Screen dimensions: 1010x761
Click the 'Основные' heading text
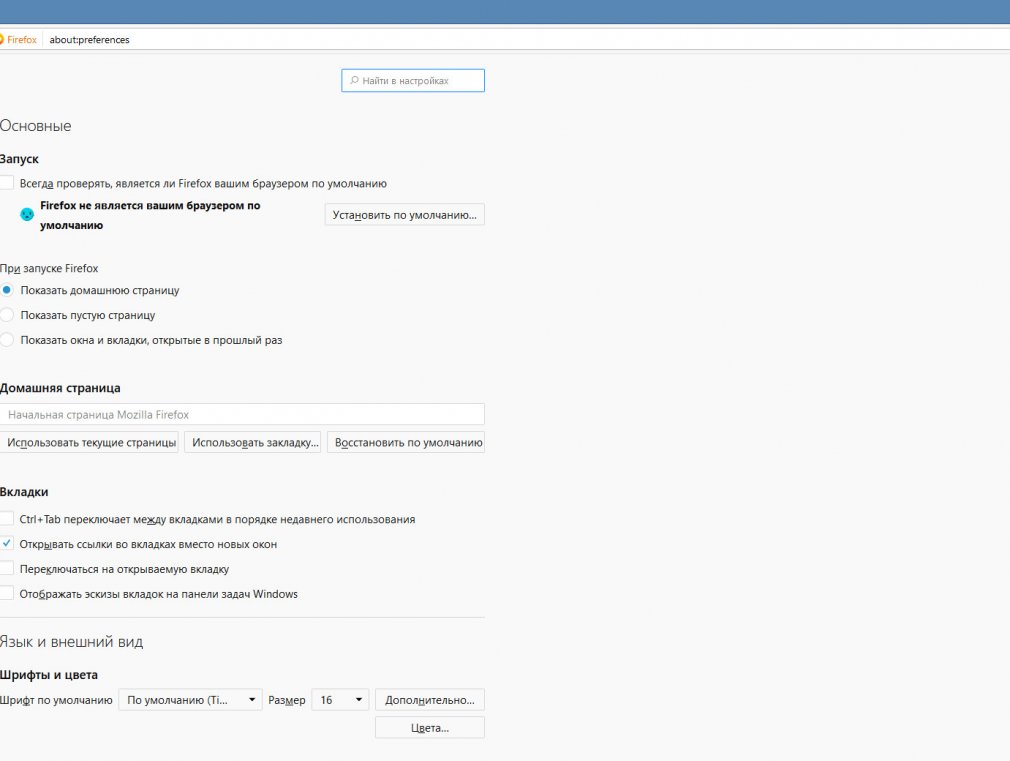pos(35,126)
